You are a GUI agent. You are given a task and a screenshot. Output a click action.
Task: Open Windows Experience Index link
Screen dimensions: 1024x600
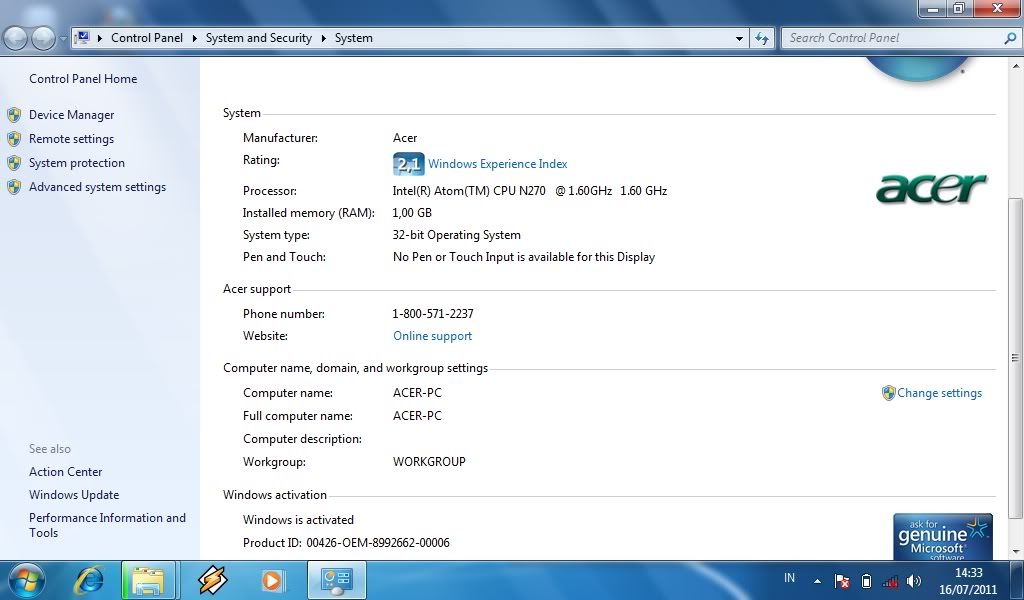coord(498,164)
